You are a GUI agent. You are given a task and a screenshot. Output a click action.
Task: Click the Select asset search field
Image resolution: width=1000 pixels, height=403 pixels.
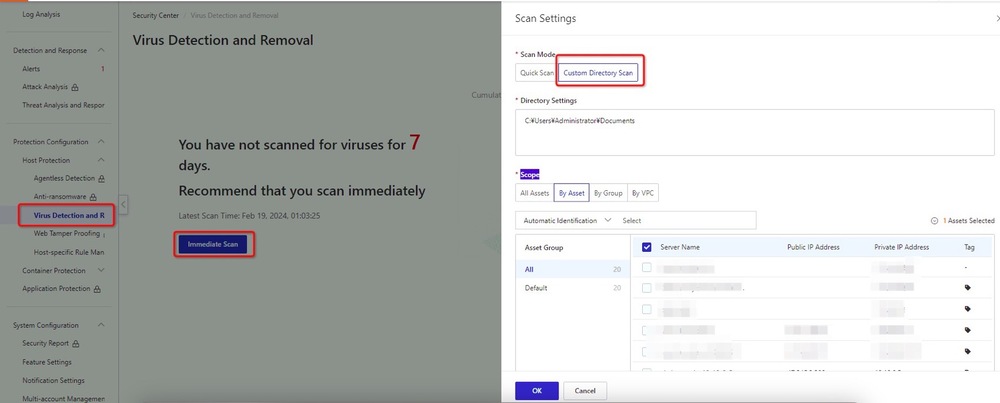pyautogui.click(x=687, y=221)
